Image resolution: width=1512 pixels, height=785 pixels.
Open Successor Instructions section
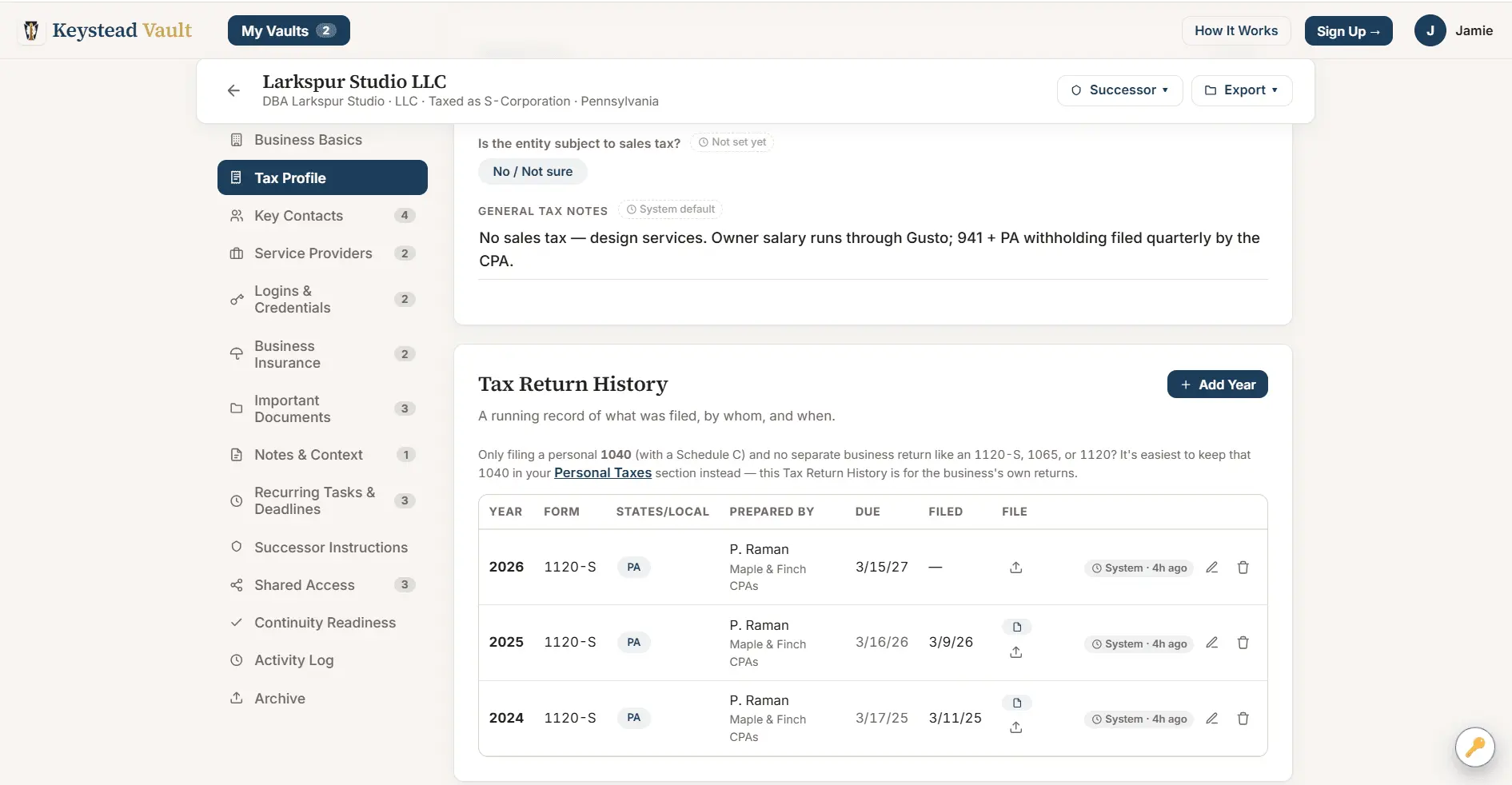322,548
